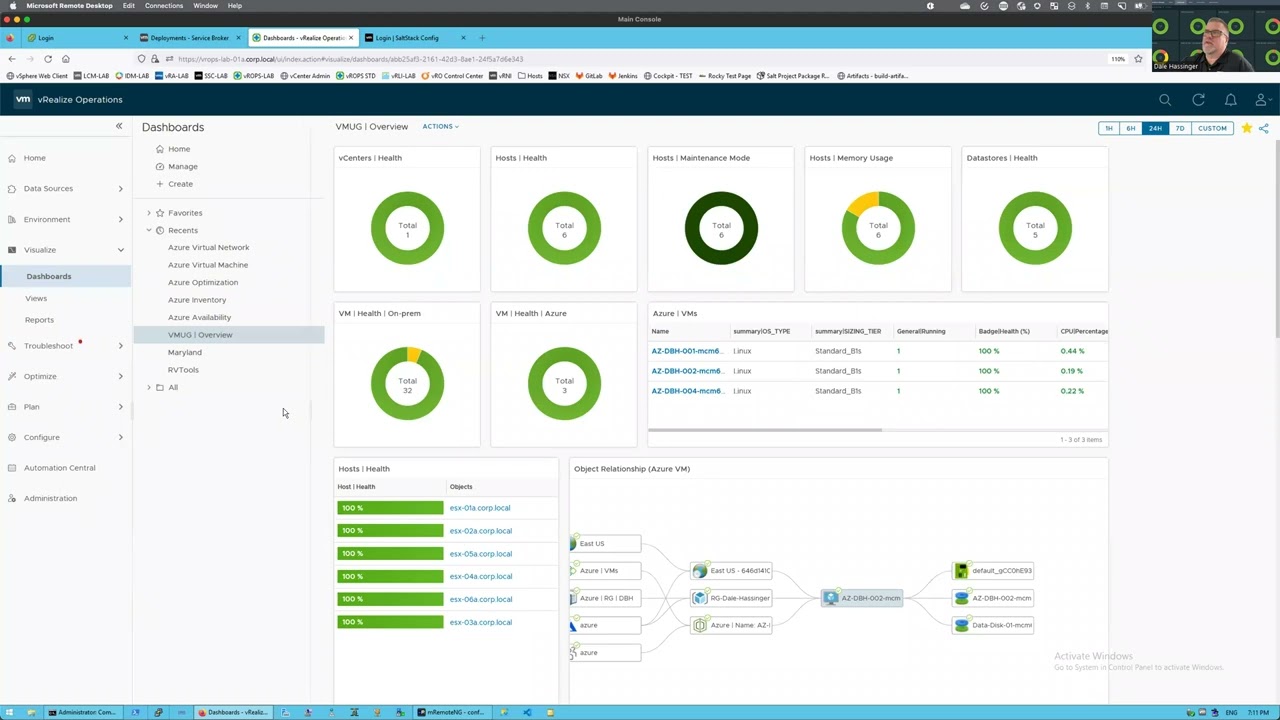Expand the Favorites dashboards folder
Viewport: 1280px width, 720px height.
pos(149,213)
